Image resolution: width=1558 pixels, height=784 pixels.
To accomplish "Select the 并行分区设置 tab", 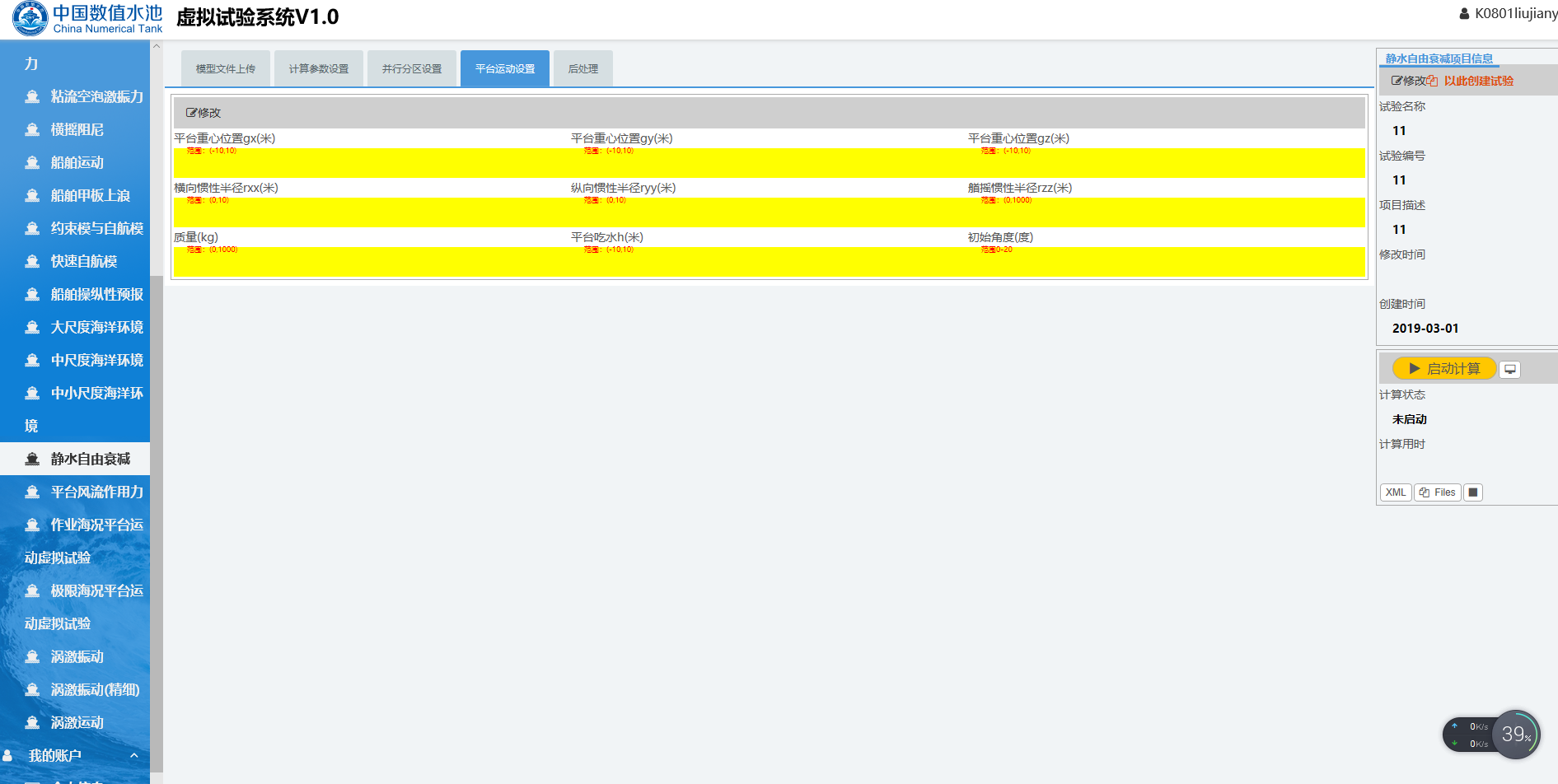I will [412, 68].
